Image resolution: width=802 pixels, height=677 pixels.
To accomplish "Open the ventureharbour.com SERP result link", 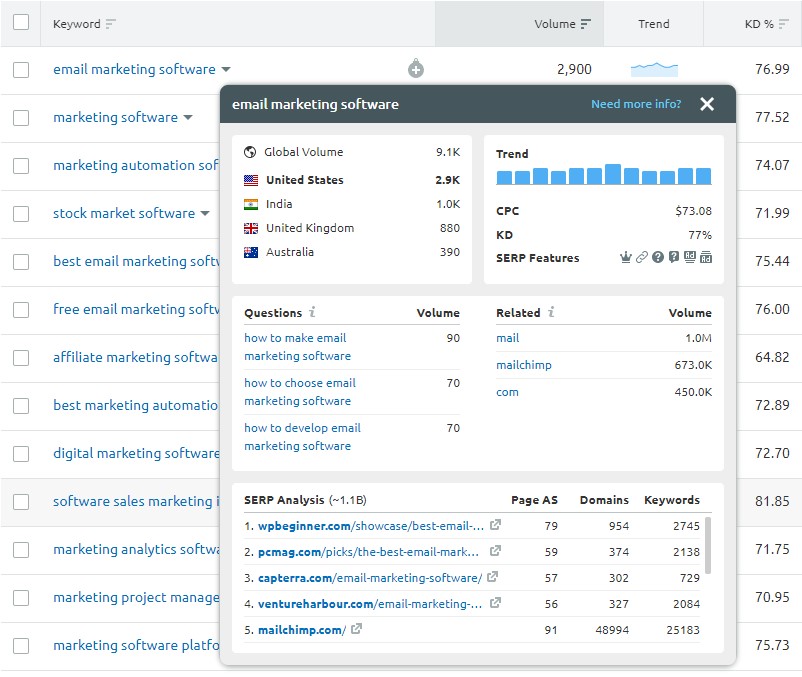I will tap(370, 604).
